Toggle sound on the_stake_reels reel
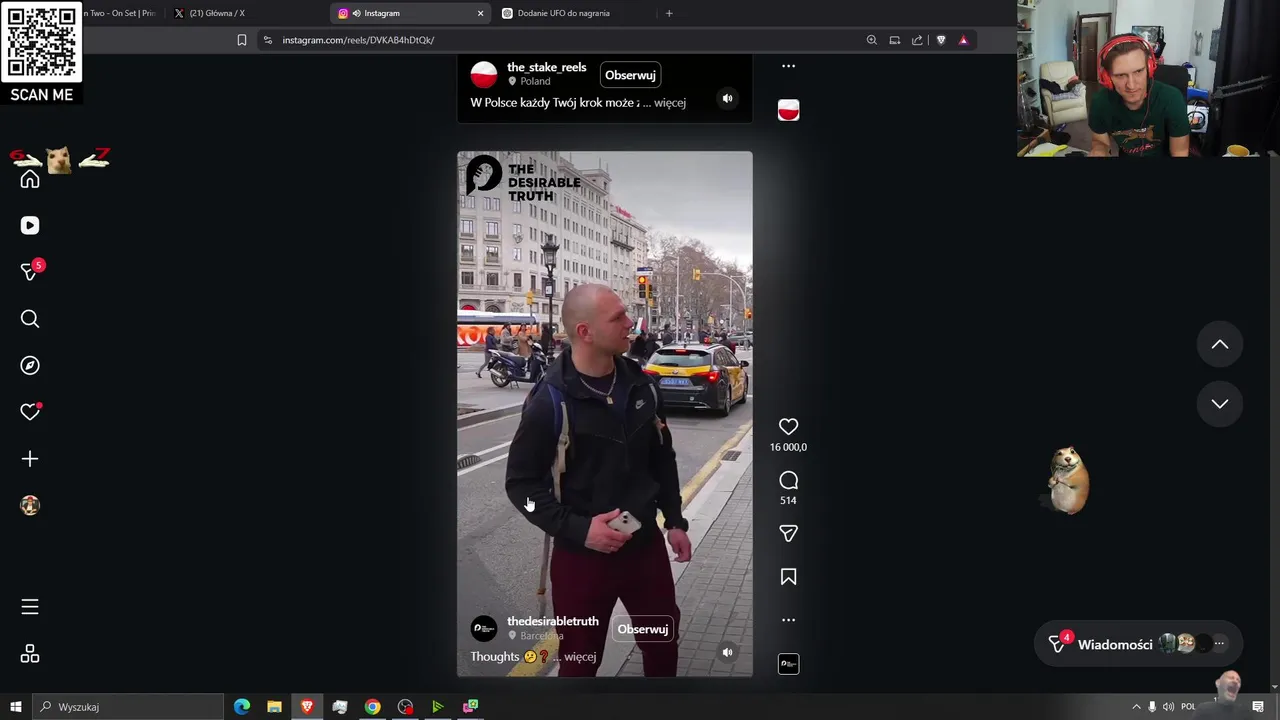Image resolution: width=1280 pixels, height=720 pixels. [728, 98]
